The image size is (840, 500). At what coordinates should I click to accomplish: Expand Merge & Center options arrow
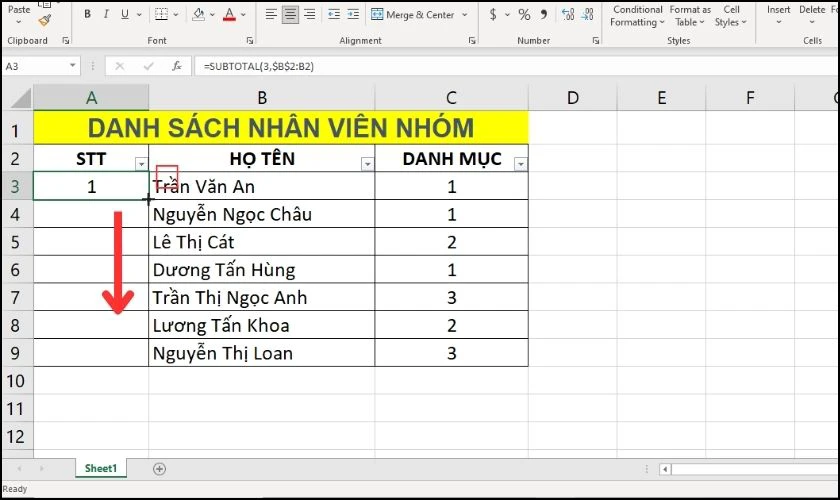(464, 15)
